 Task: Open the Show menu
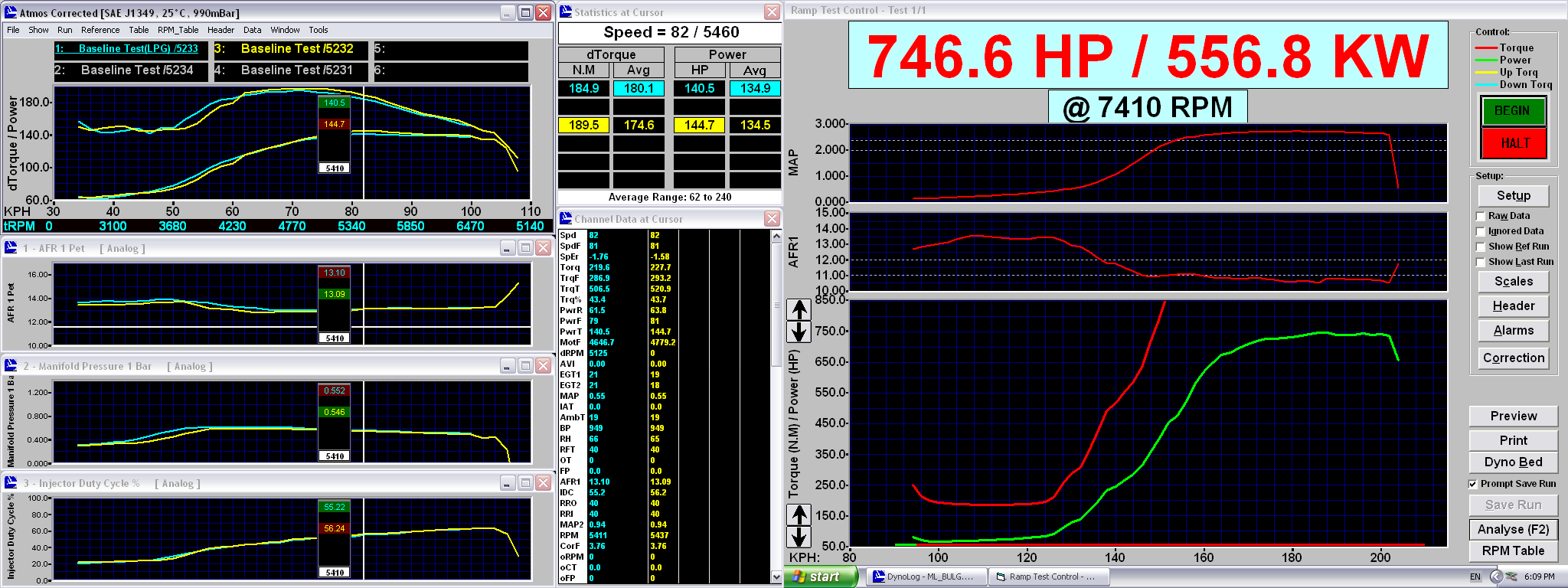tap(38, 30)
